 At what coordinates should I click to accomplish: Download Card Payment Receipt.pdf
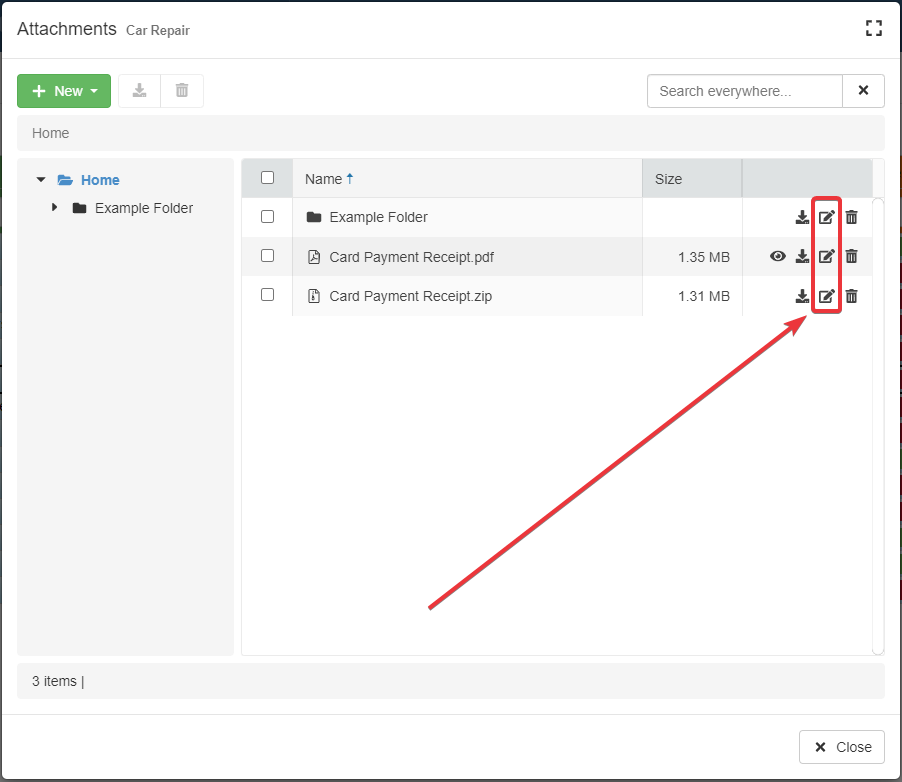coord(802,256)
